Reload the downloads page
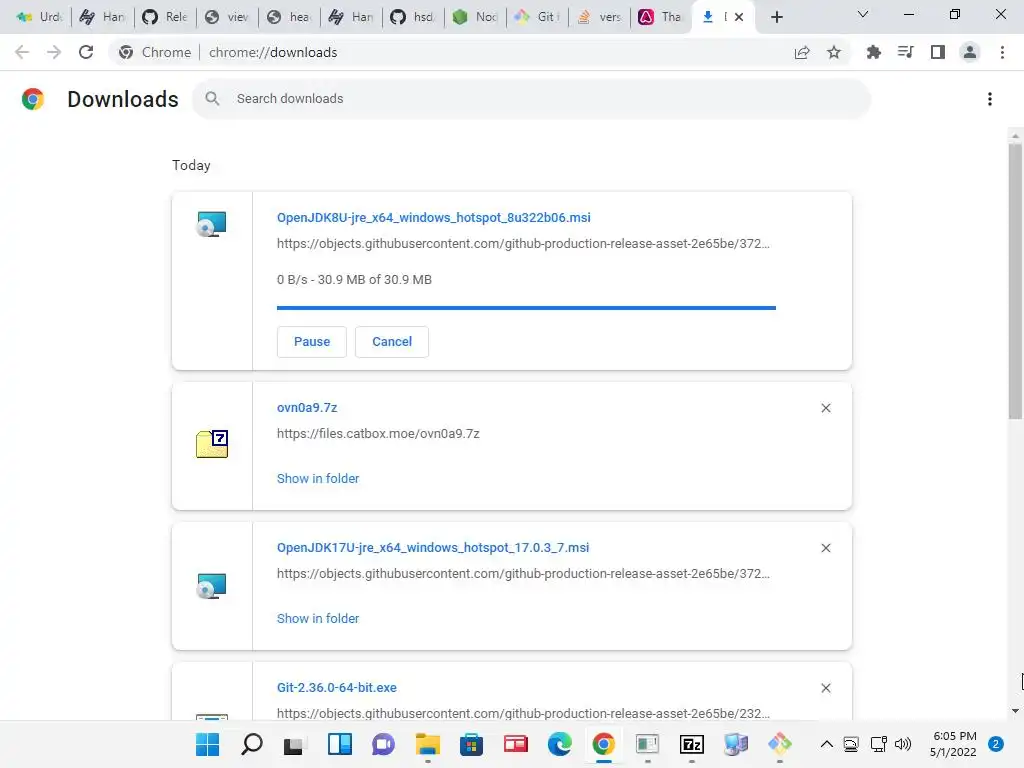Image resolution: width=1024 pixels, height=768 pixels. point(86,52)
